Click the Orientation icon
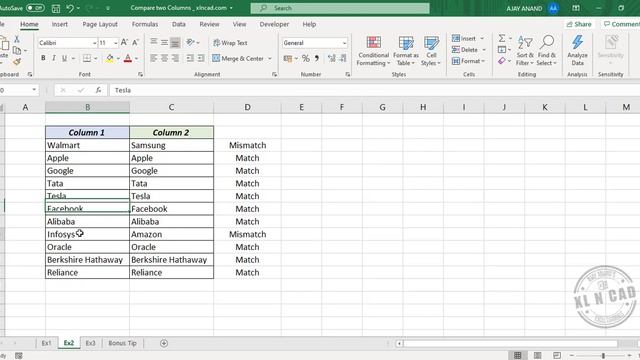Screen dimensions: 640x360 tap(190, 42)
